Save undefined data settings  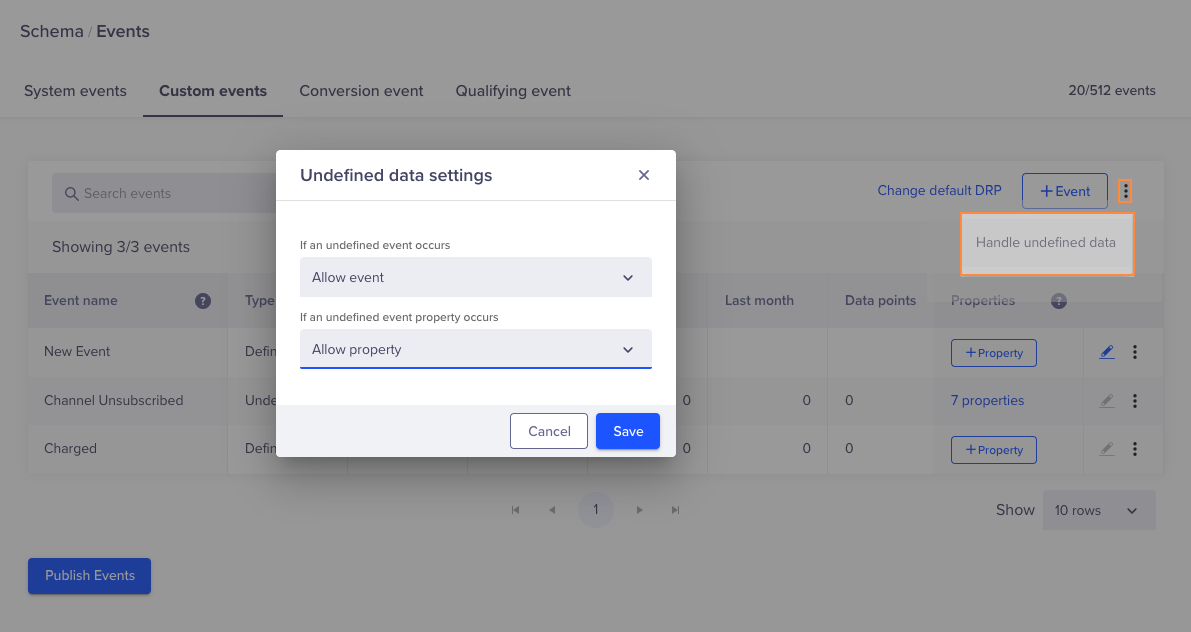(628, 431)
